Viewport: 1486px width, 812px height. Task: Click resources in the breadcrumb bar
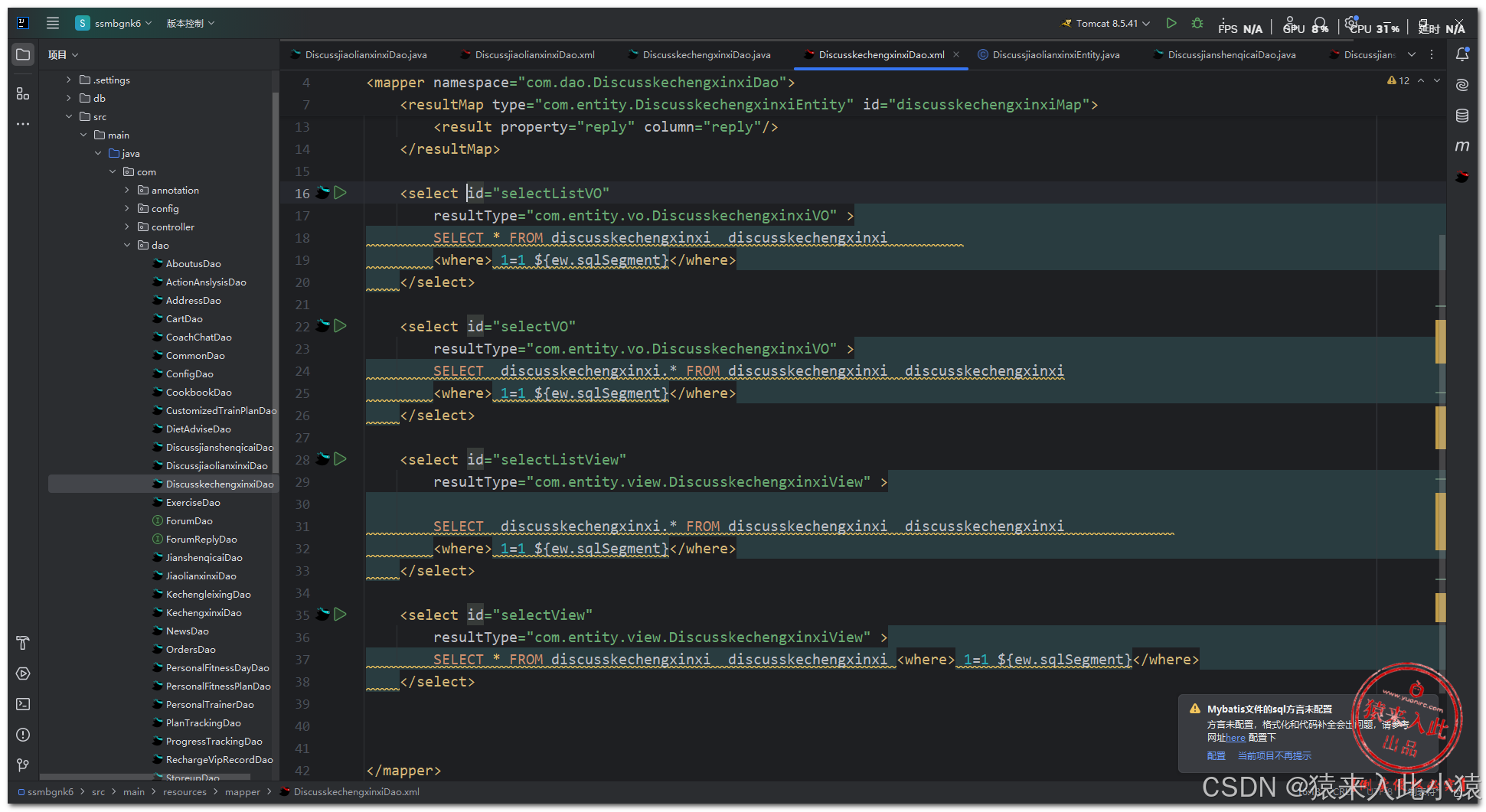pyautogui.click(x=185, y=792)
